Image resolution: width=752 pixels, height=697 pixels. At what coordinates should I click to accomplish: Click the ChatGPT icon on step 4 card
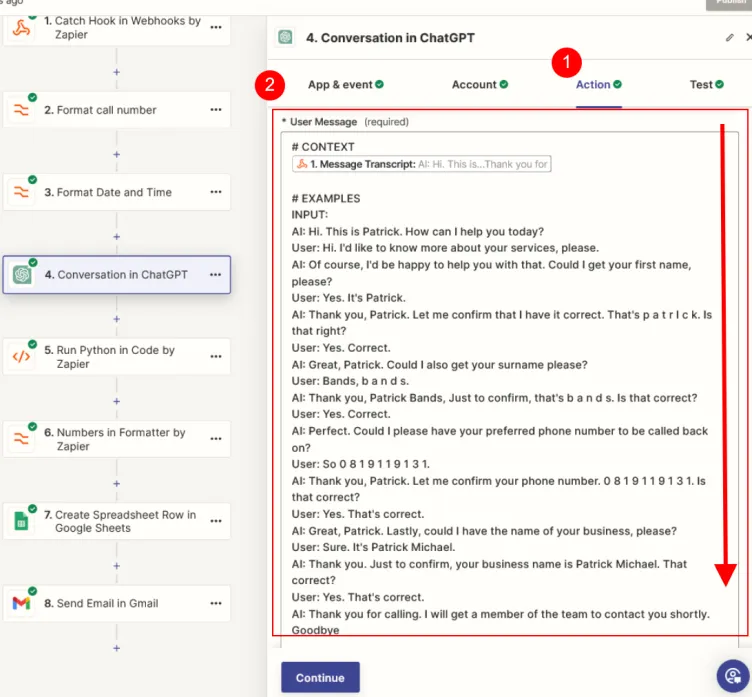22,275
